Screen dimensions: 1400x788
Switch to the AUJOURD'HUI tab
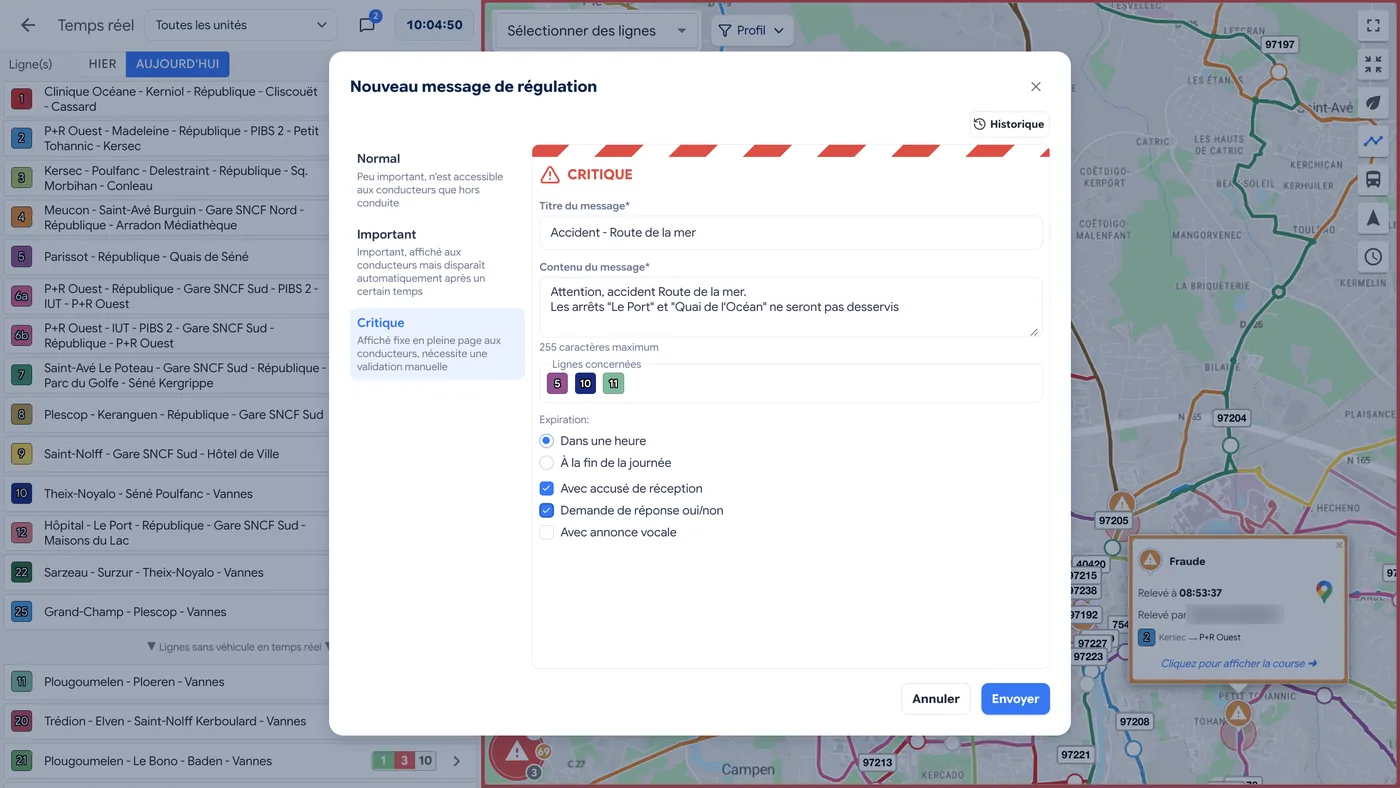(178, 64)
